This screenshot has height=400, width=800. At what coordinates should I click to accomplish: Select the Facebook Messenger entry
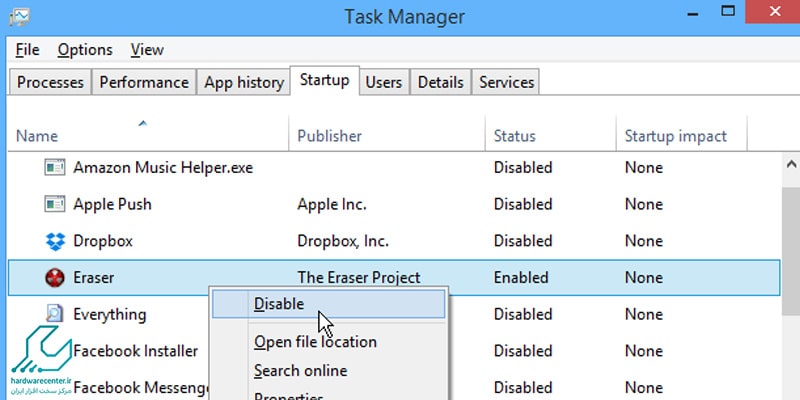coord(141,388)
